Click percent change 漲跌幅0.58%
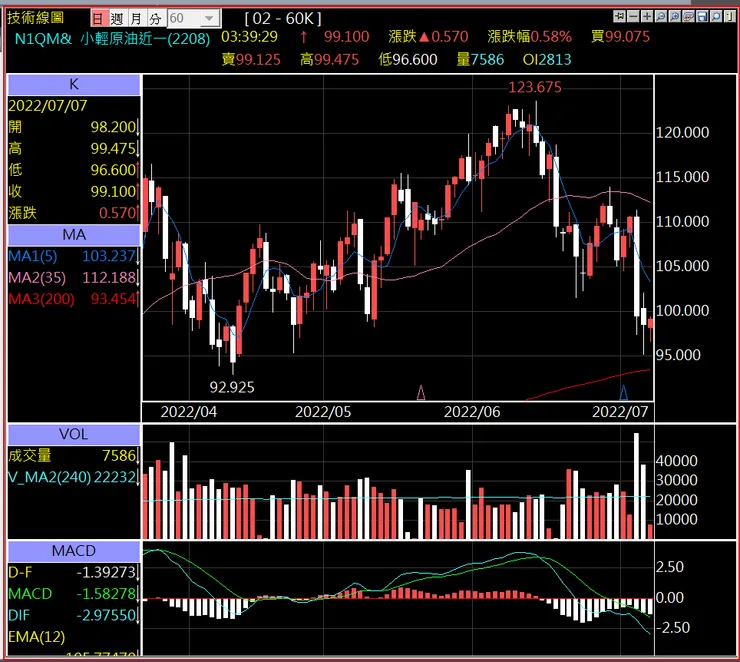Image resolution: width=740 pixels, height=662 pixels. tap(530, 37)
